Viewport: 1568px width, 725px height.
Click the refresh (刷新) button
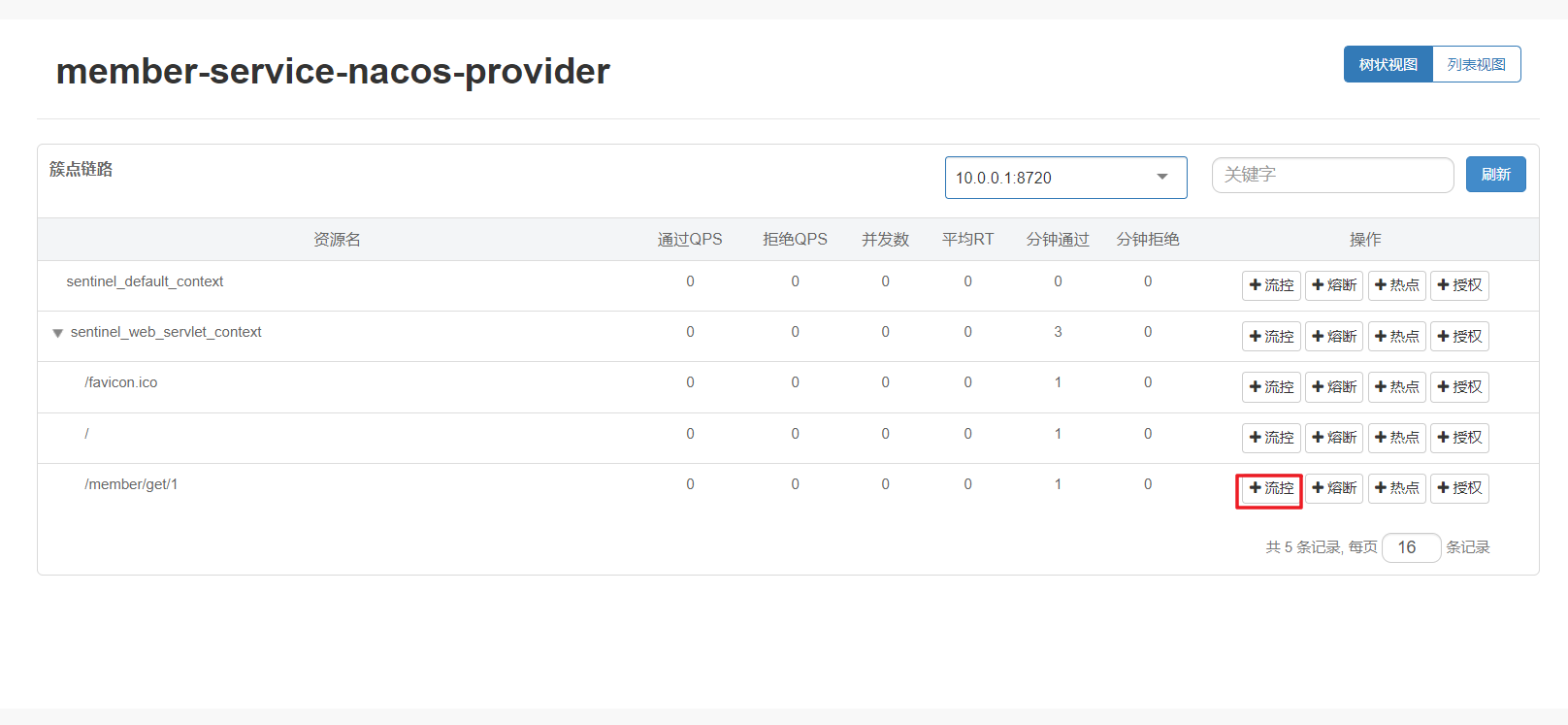pyautogui.click(x=1495, y=175)
